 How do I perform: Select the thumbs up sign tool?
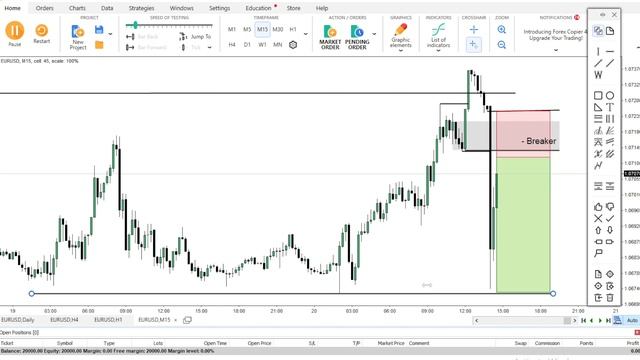click(x=598, y=207)
